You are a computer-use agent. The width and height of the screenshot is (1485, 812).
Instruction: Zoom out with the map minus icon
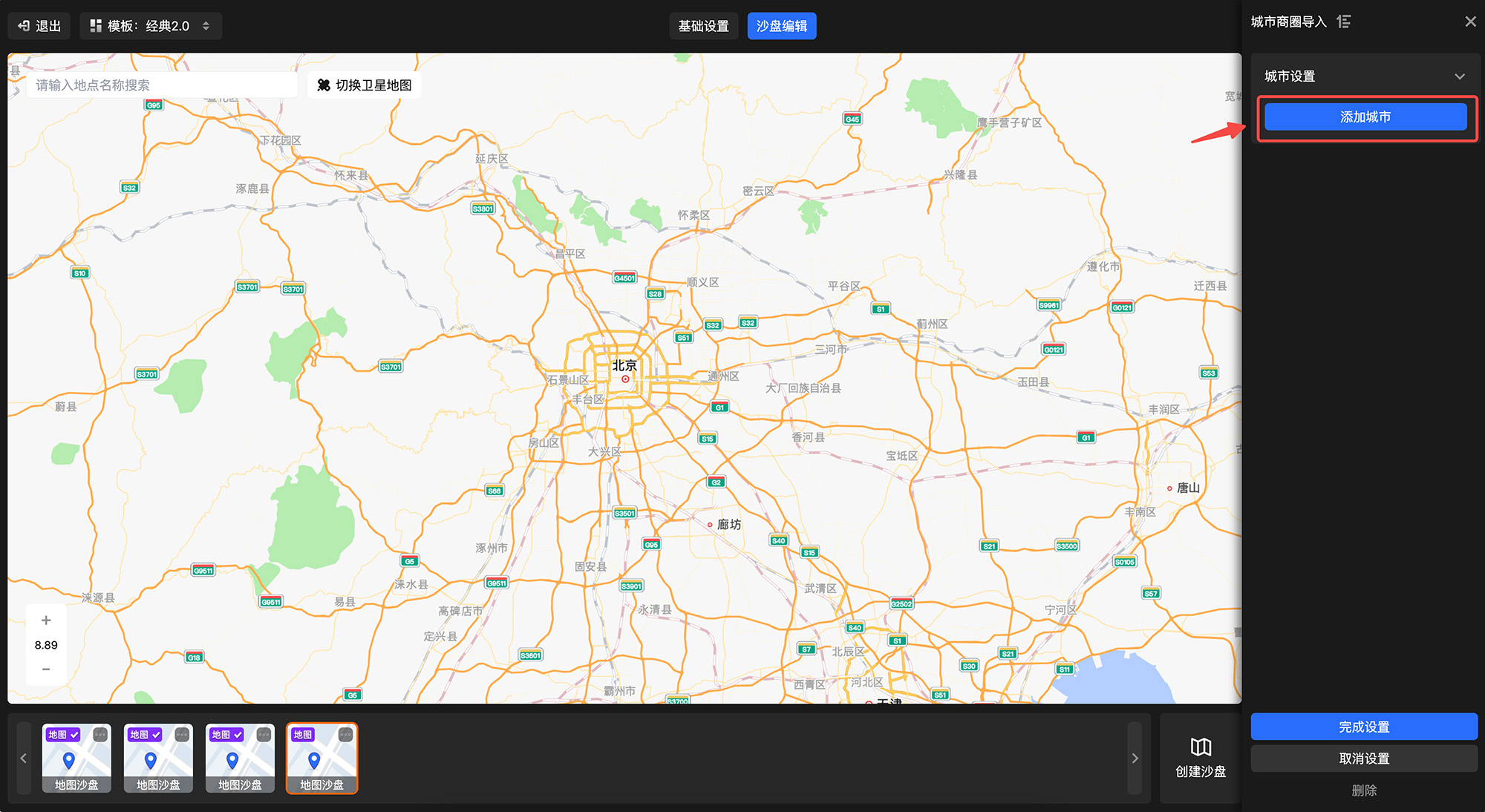pos(46,669)
